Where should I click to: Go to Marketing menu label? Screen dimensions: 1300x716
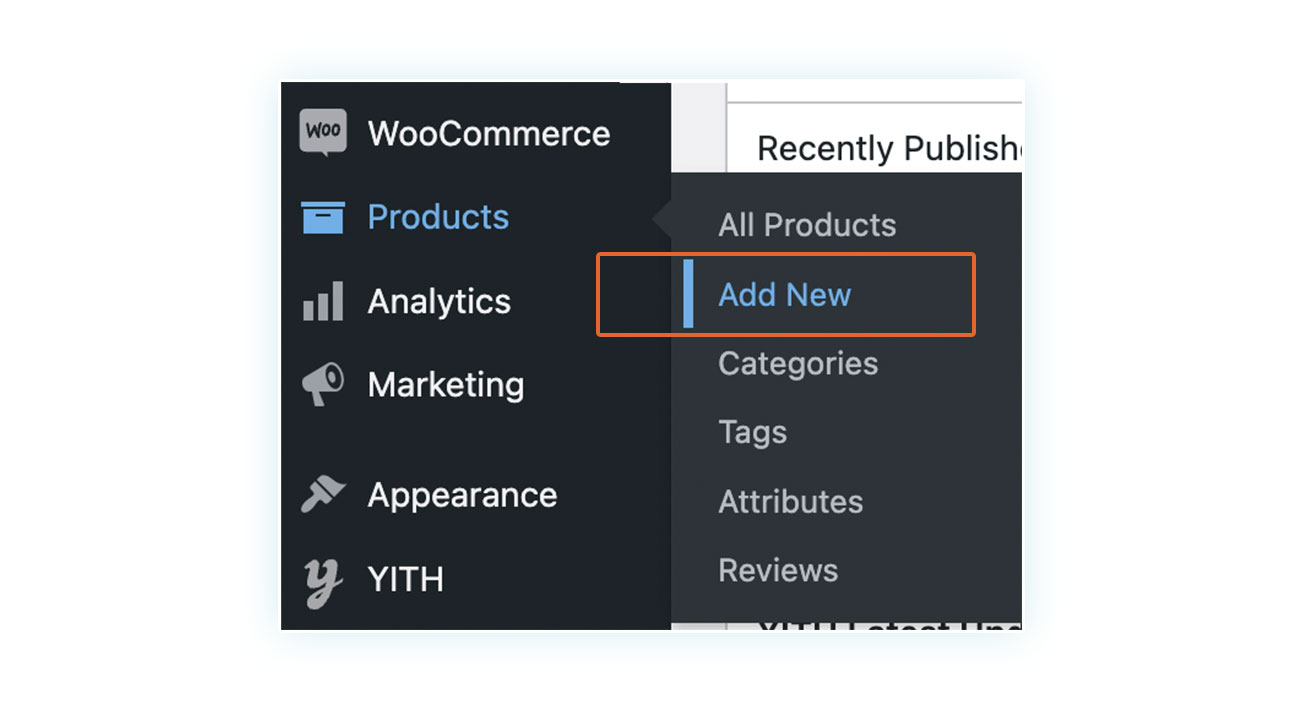point(446,385)
